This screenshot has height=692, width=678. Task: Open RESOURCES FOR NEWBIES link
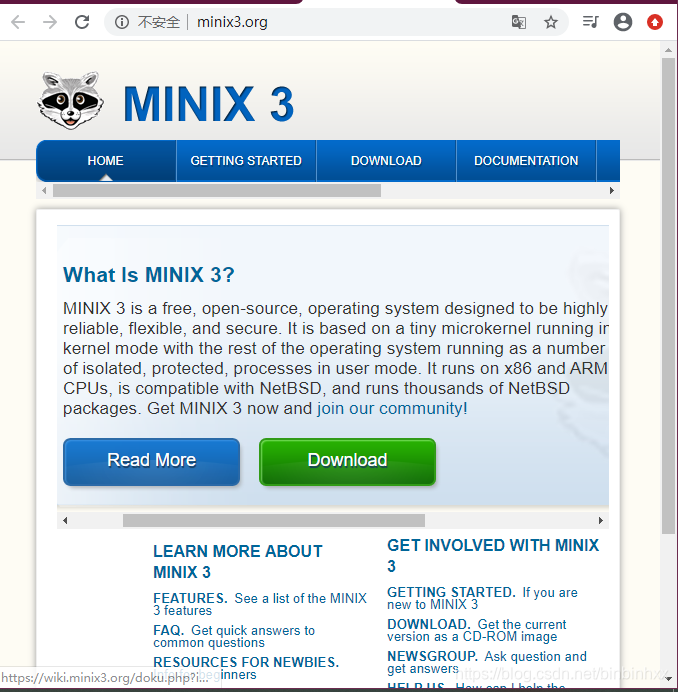click(246, 662)
